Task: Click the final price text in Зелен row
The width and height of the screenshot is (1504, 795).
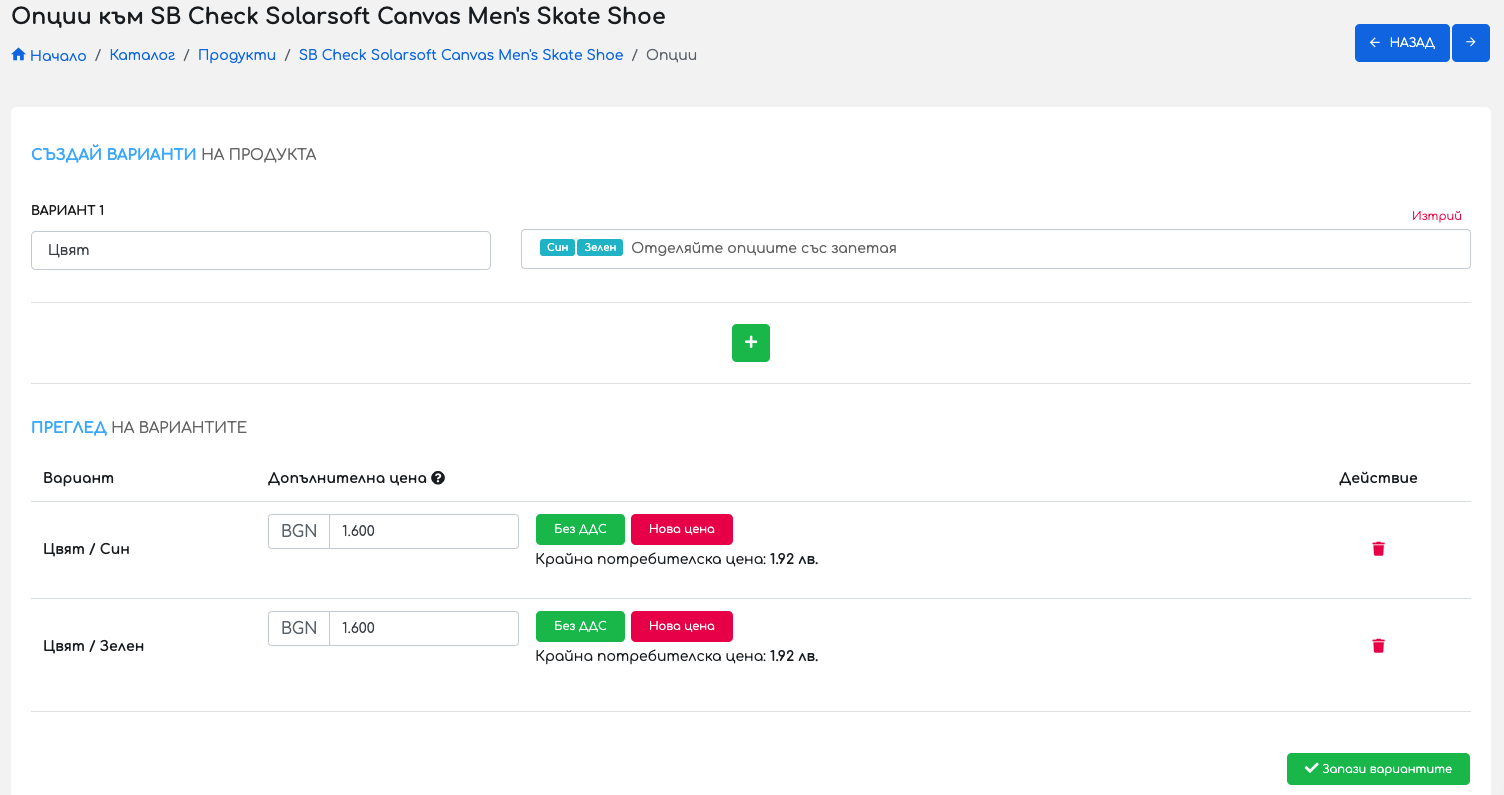Action: point(677,656)
